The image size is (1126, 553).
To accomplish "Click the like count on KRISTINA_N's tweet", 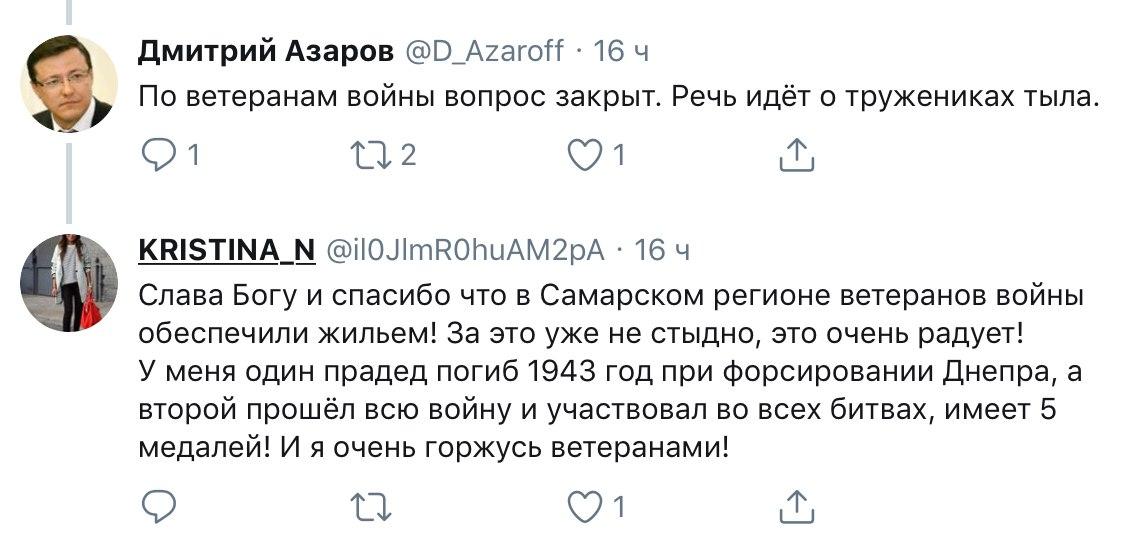I will click(x=619, y=508).
